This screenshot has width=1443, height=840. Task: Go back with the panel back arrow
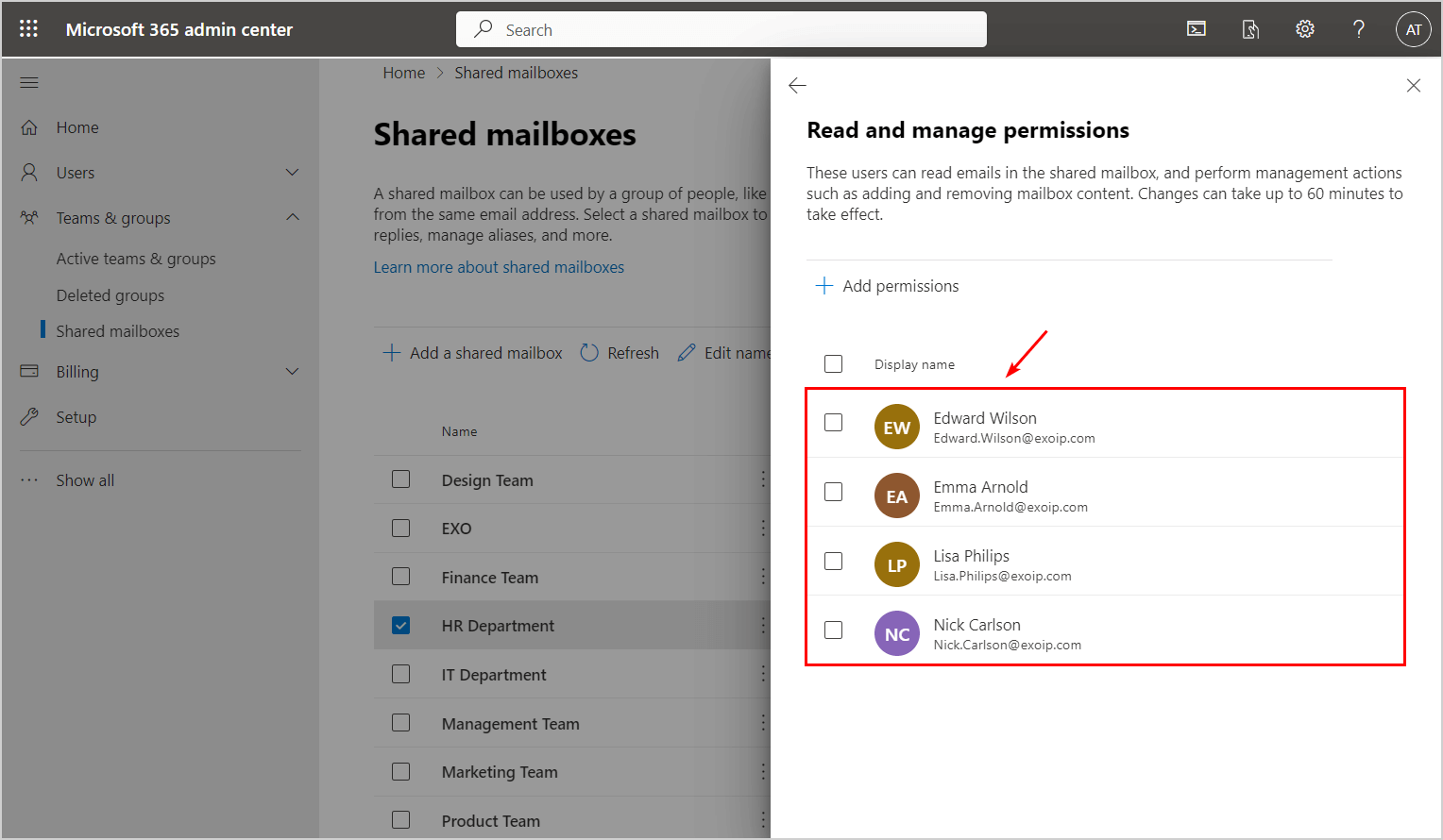pyautogui.click(x=797, y=86)
